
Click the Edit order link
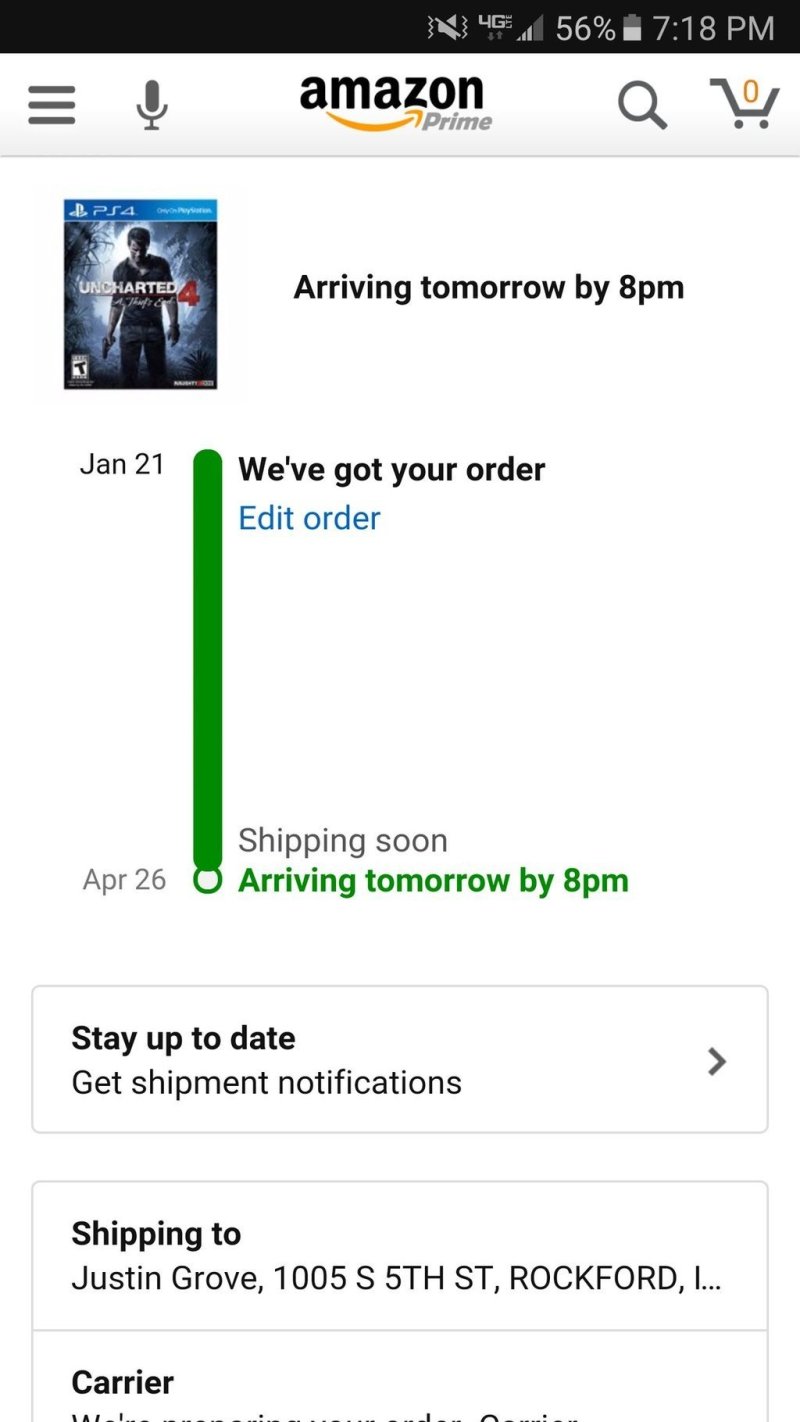309,518
